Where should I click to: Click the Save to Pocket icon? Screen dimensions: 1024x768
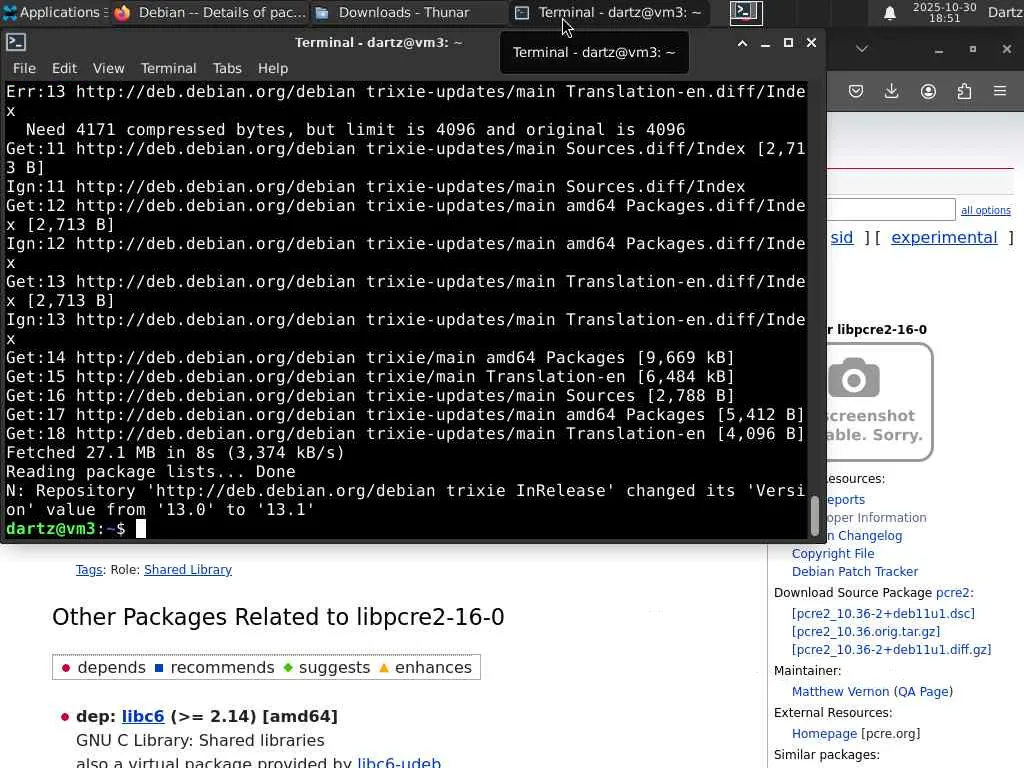point(856,91)
